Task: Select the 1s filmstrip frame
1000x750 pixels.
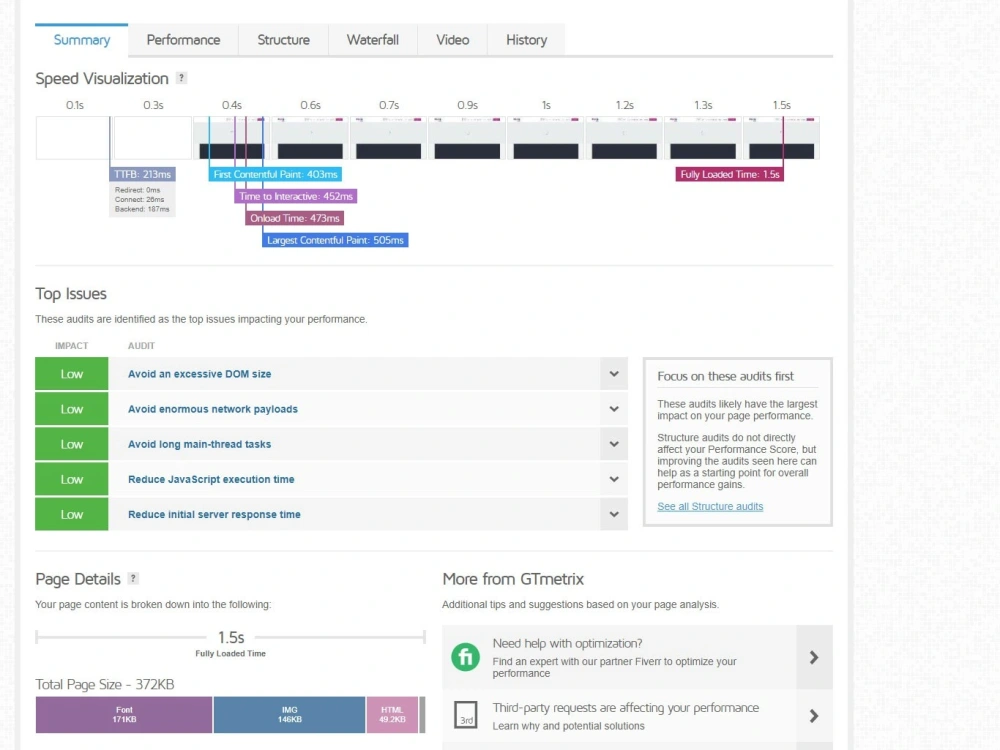Action: (545, 138)
